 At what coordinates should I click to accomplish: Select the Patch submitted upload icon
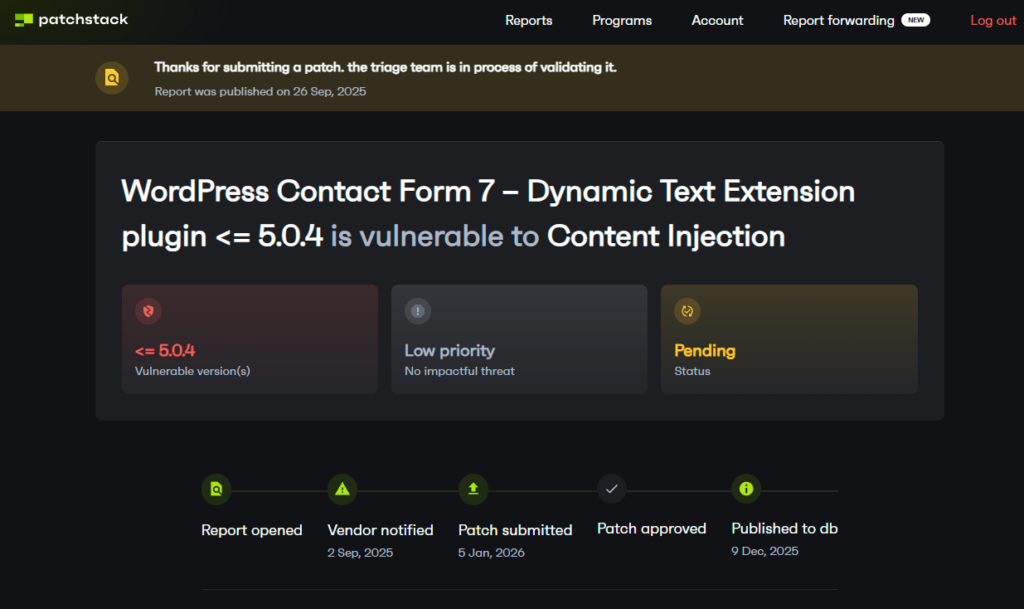pos(473,489)
